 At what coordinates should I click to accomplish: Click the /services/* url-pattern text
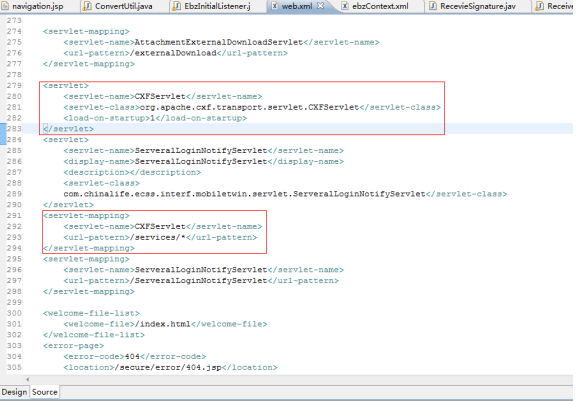158,237
